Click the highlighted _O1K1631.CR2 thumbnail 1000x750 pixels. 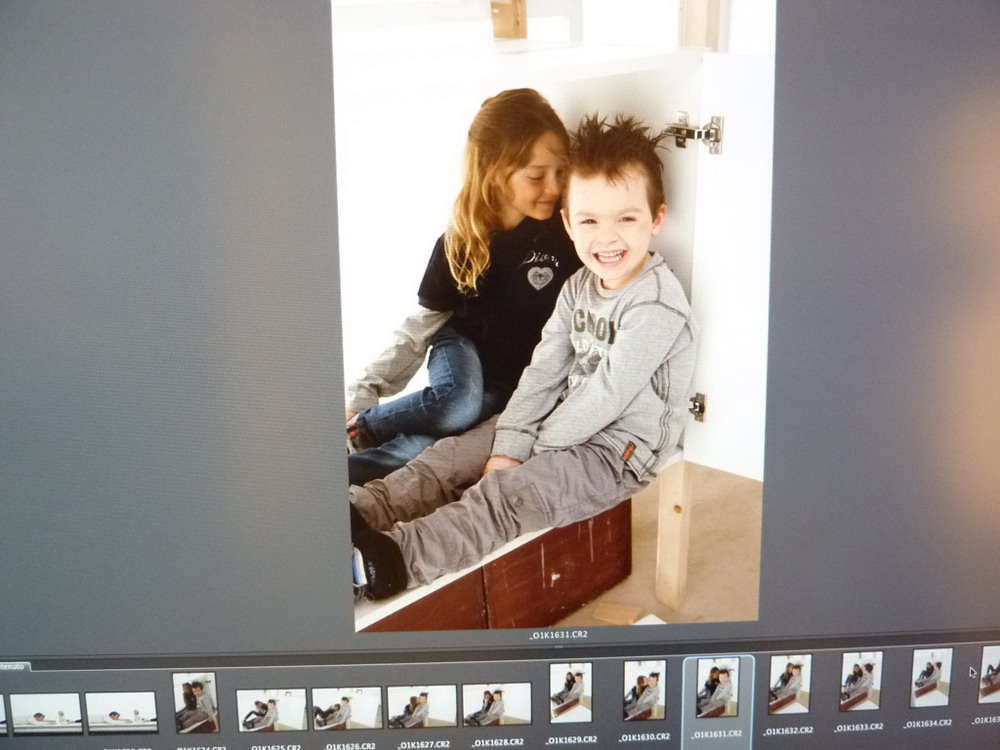click(x=718, y=686)
